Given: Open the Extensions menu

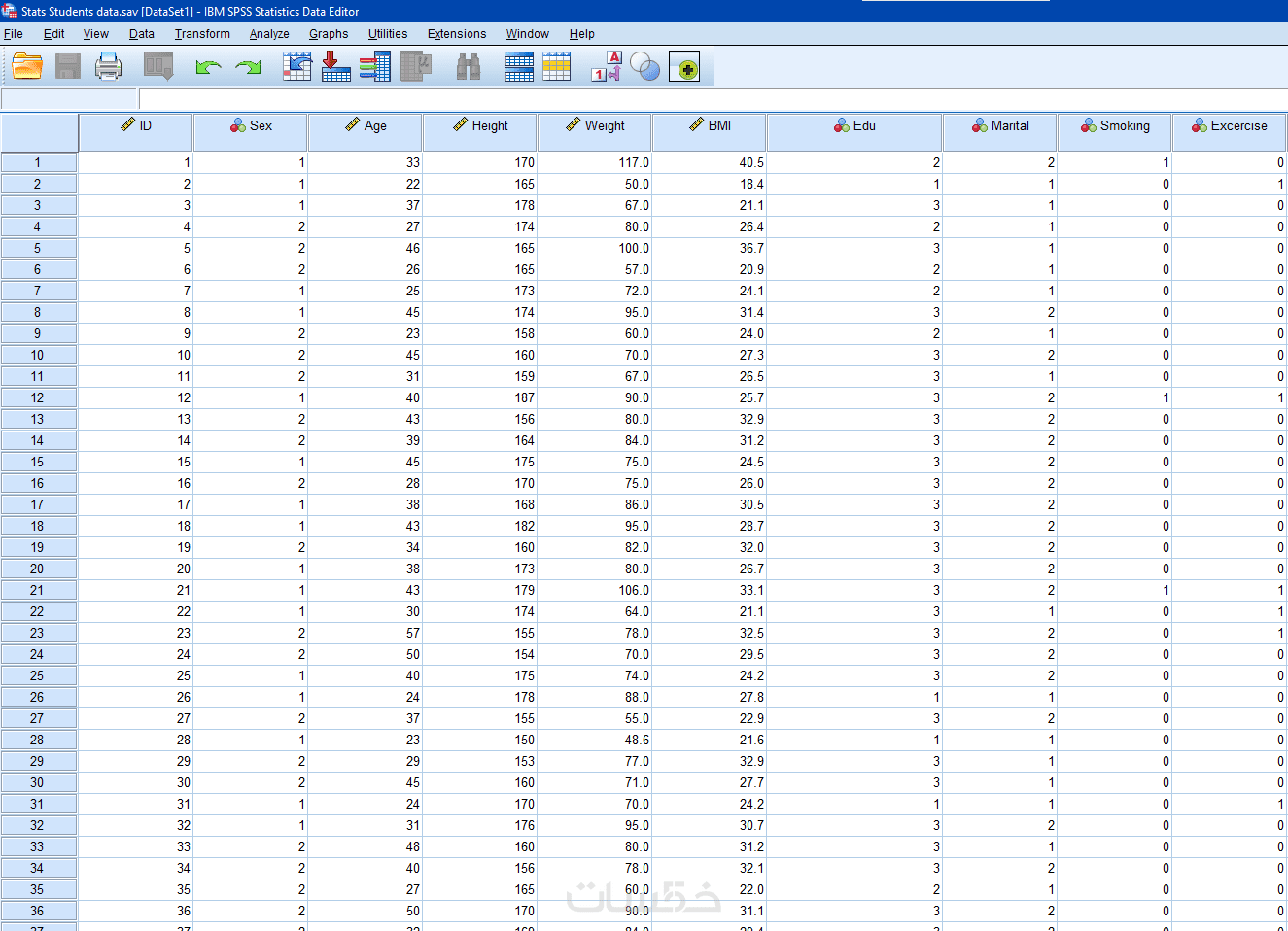Looking at the screenshot, I should pos(457,34).
